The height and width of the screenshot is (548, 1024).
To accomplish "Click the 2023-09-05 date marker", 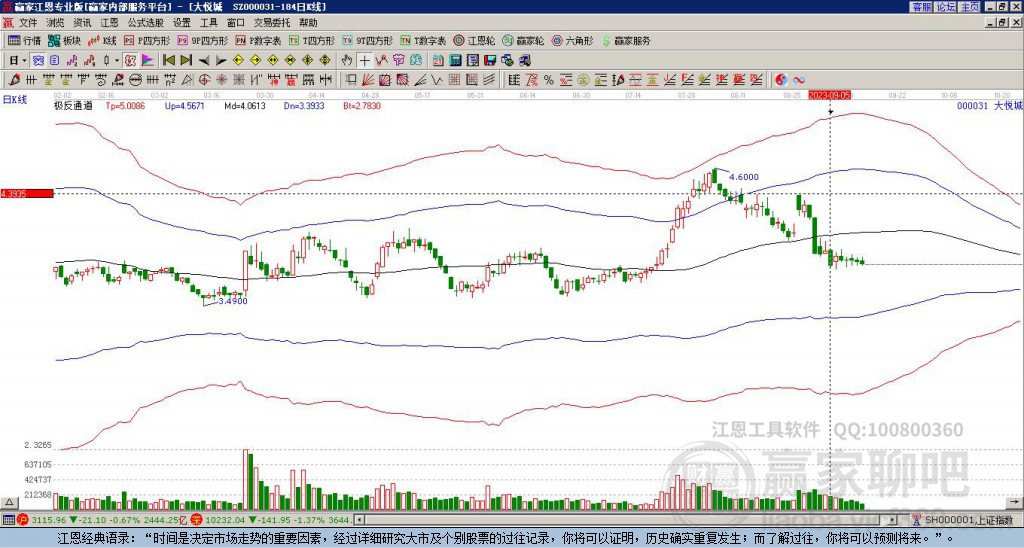I will click(829, 95).
